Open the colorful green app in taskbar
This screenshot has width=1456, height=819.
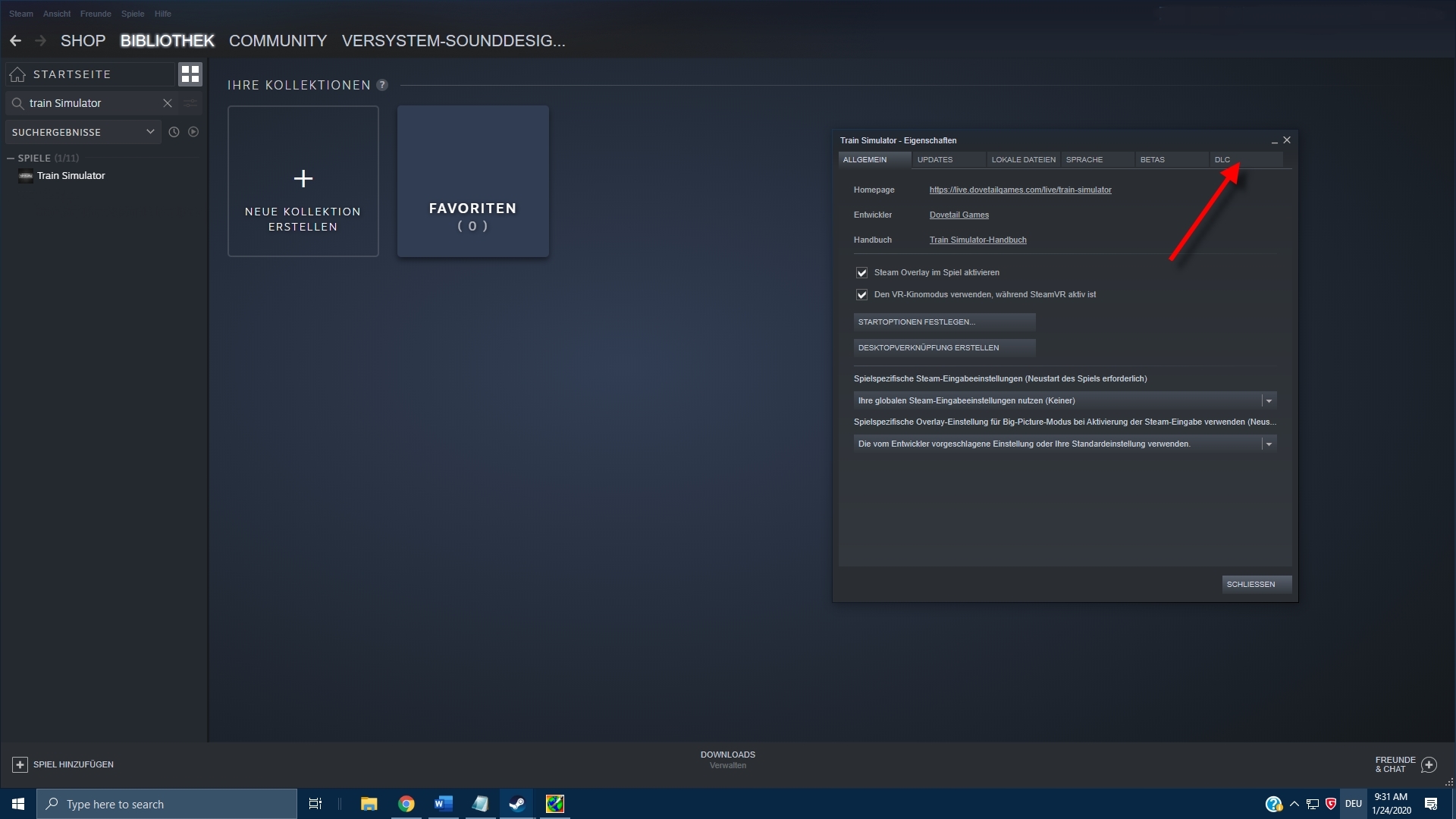(555, 804)
